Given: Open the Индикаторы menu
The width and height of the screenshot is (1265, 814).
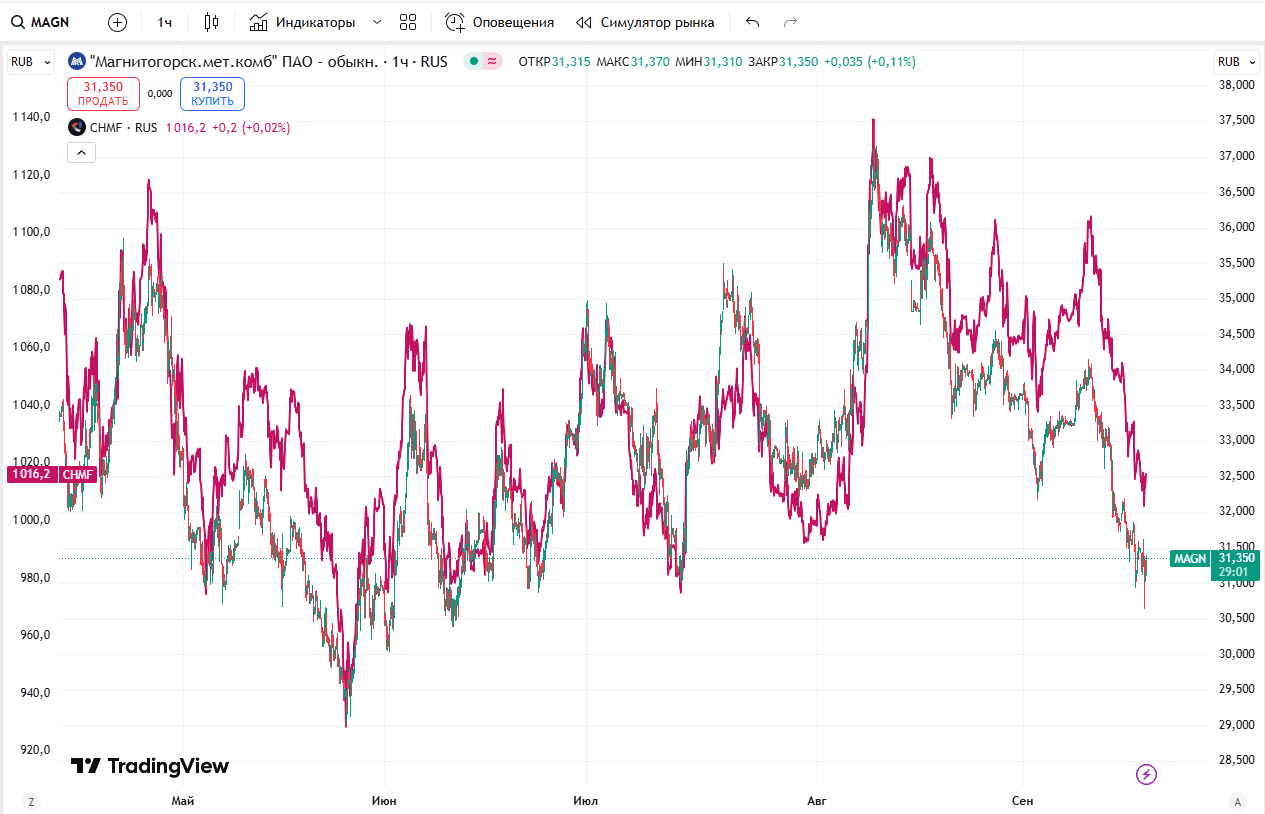Looking at the screenshot, I should [x=302, y=22].
